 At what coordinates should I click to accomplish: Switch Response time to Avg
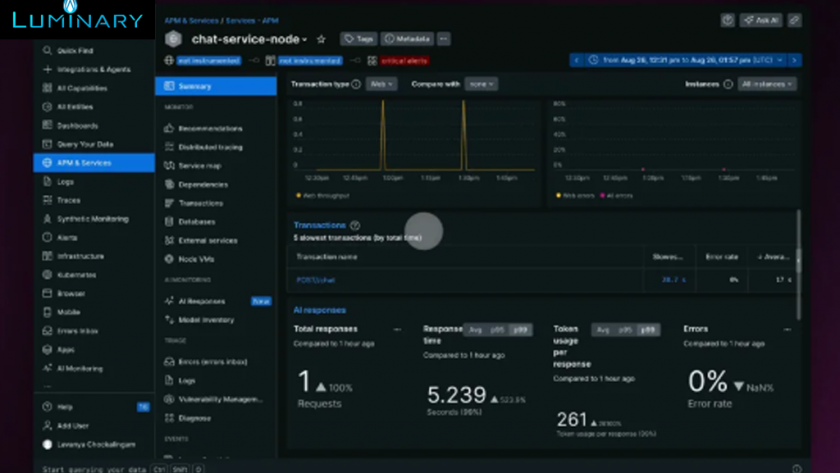click(476, 330)
